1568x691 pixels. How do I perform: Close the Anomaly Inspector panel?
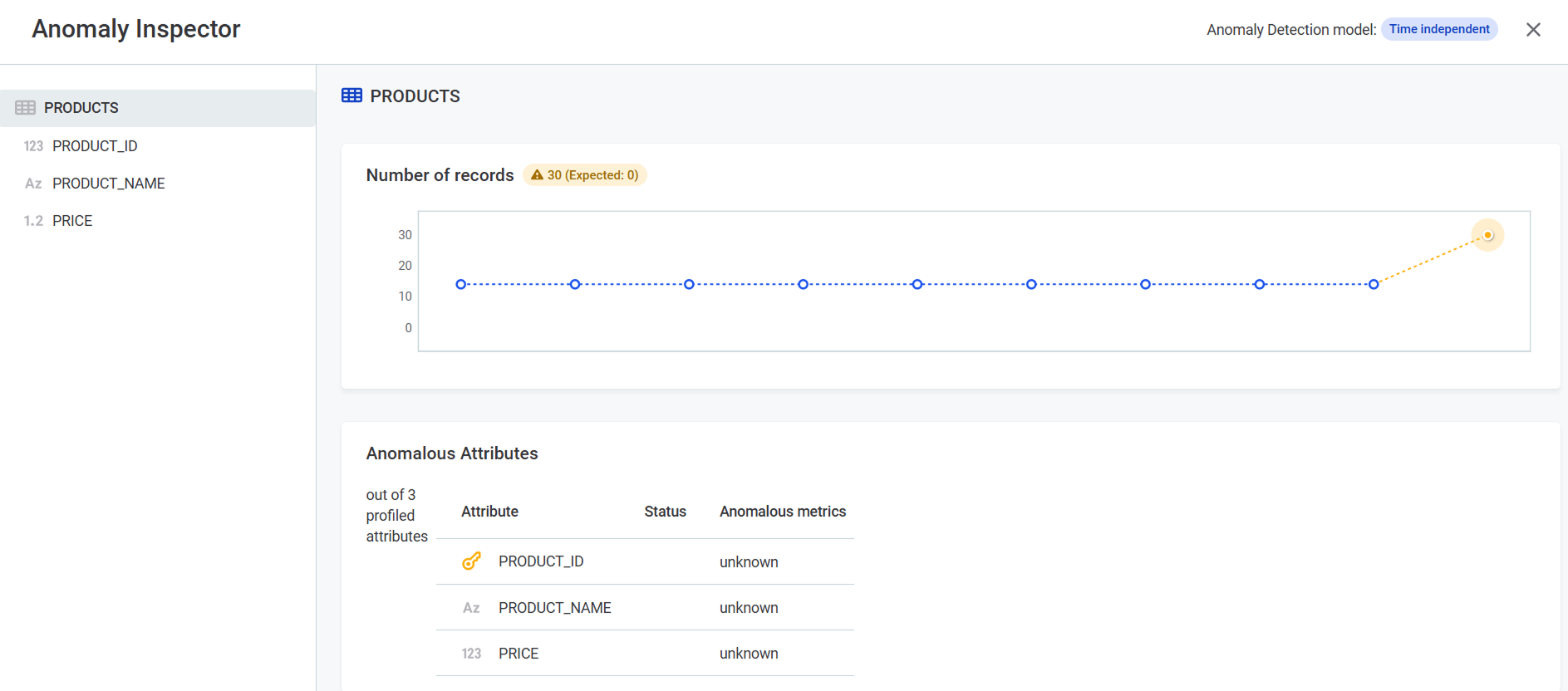(1533, 30)
